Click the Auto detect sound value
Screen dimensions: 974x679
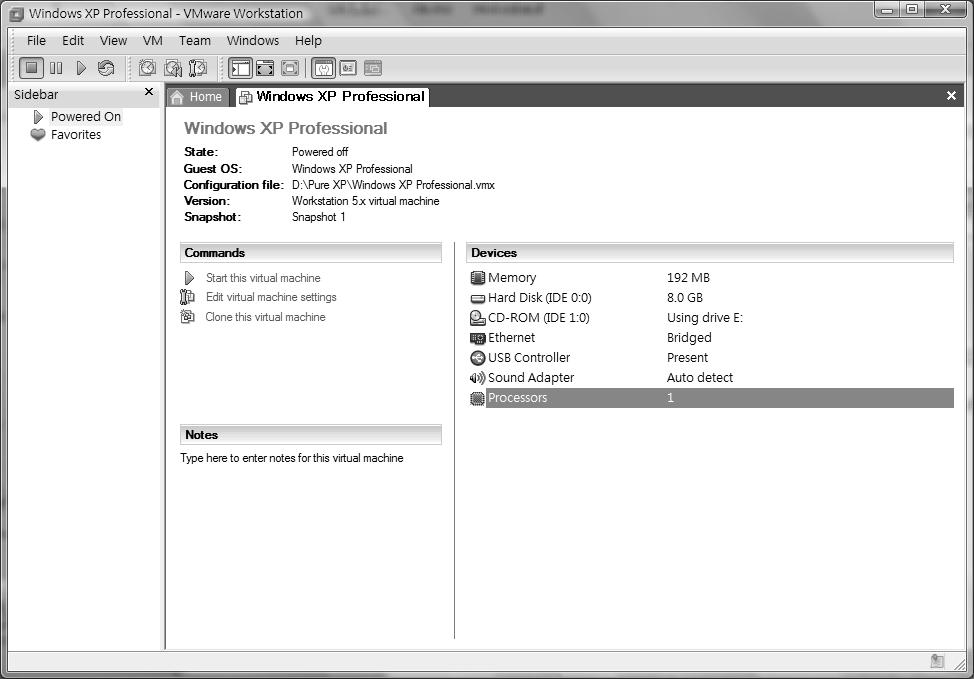point(699,378)
